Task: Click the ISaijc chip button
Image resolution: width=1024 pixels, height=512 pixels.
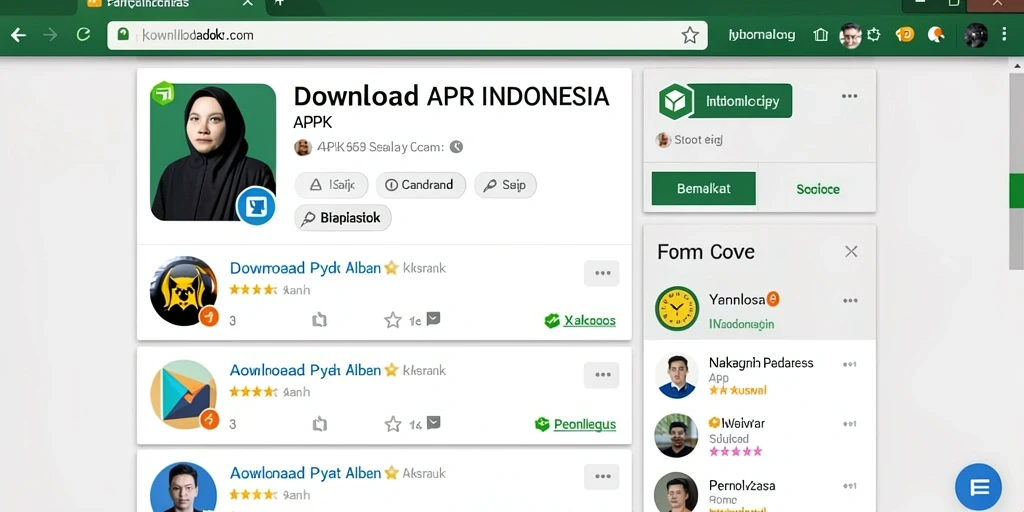Action: [x=332, y=185]
